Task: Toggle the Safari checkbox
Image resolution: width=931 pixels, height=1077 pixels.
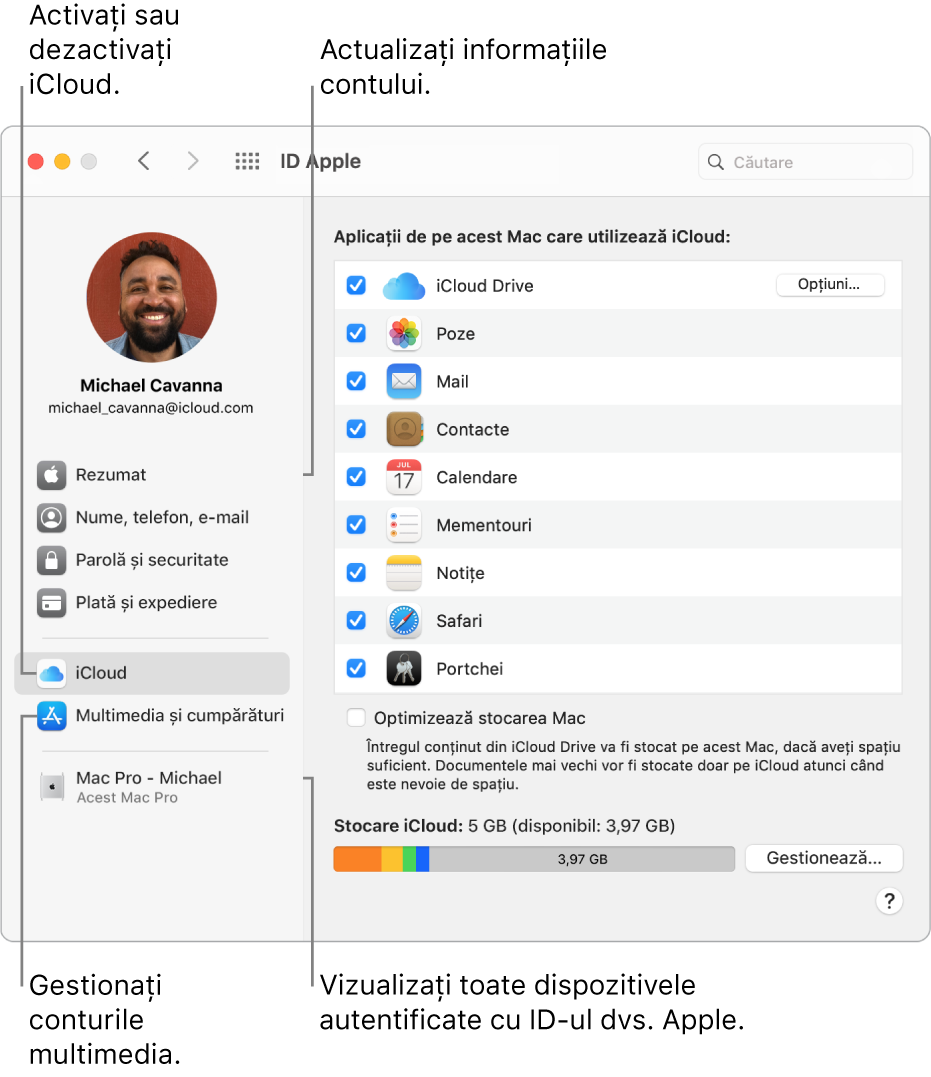Action: pyautogui.click(x=356, y=620)
